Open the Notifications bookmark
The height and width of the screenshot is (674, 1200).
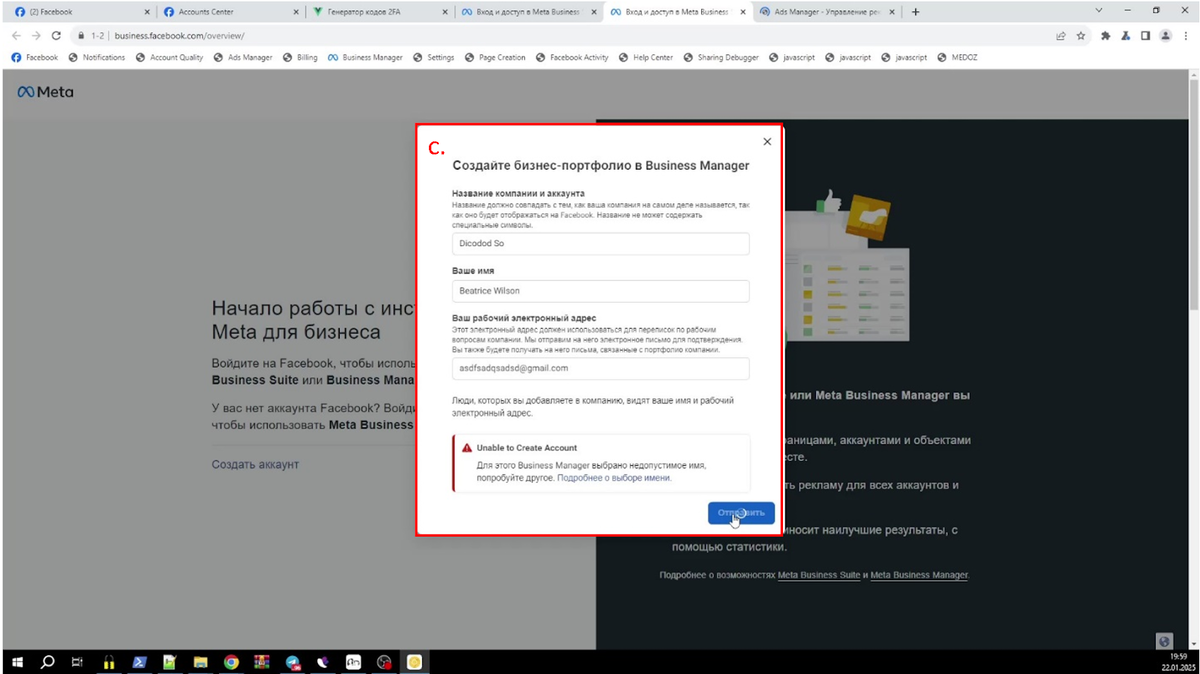click(97, 57)
